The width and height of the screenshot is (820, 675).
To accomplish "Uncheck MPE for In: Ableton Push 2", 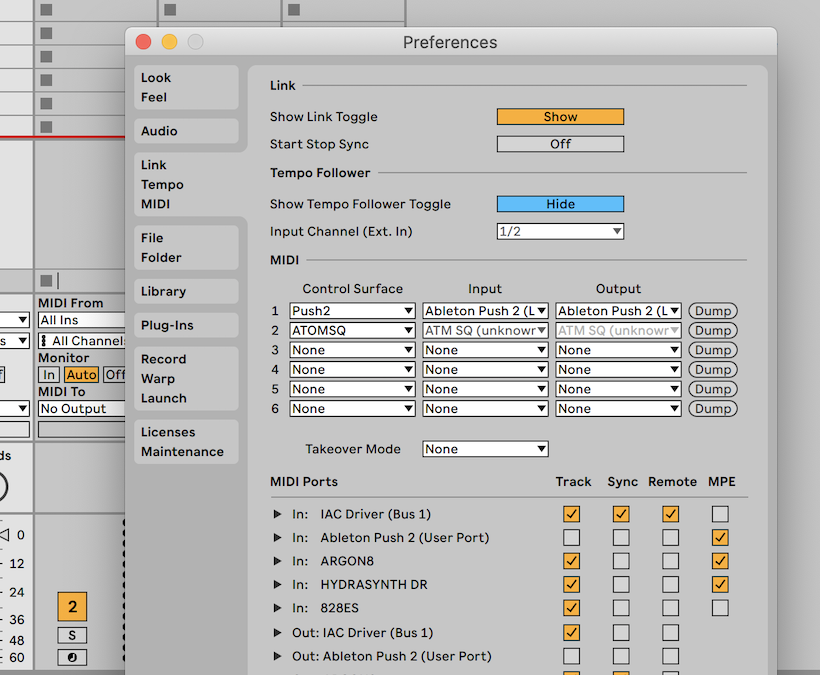I will point(720,537).
